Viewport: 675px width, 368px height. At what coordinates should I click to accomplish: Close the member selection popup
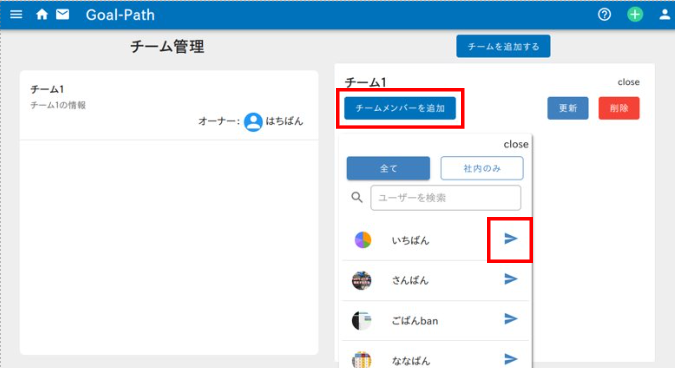[516, 144]
